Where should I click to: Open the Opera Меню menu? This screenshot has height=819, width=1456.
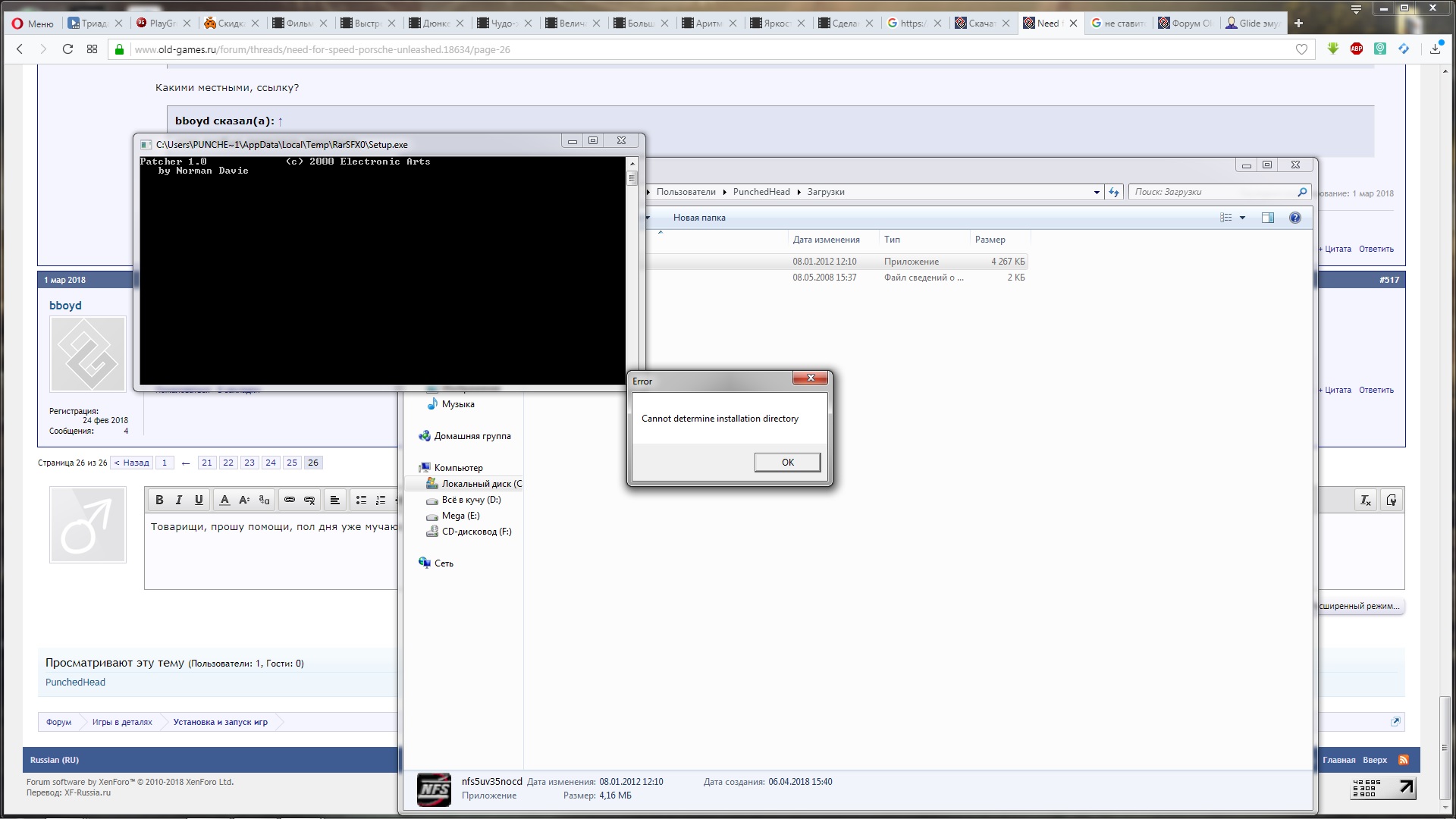[33, 24]
